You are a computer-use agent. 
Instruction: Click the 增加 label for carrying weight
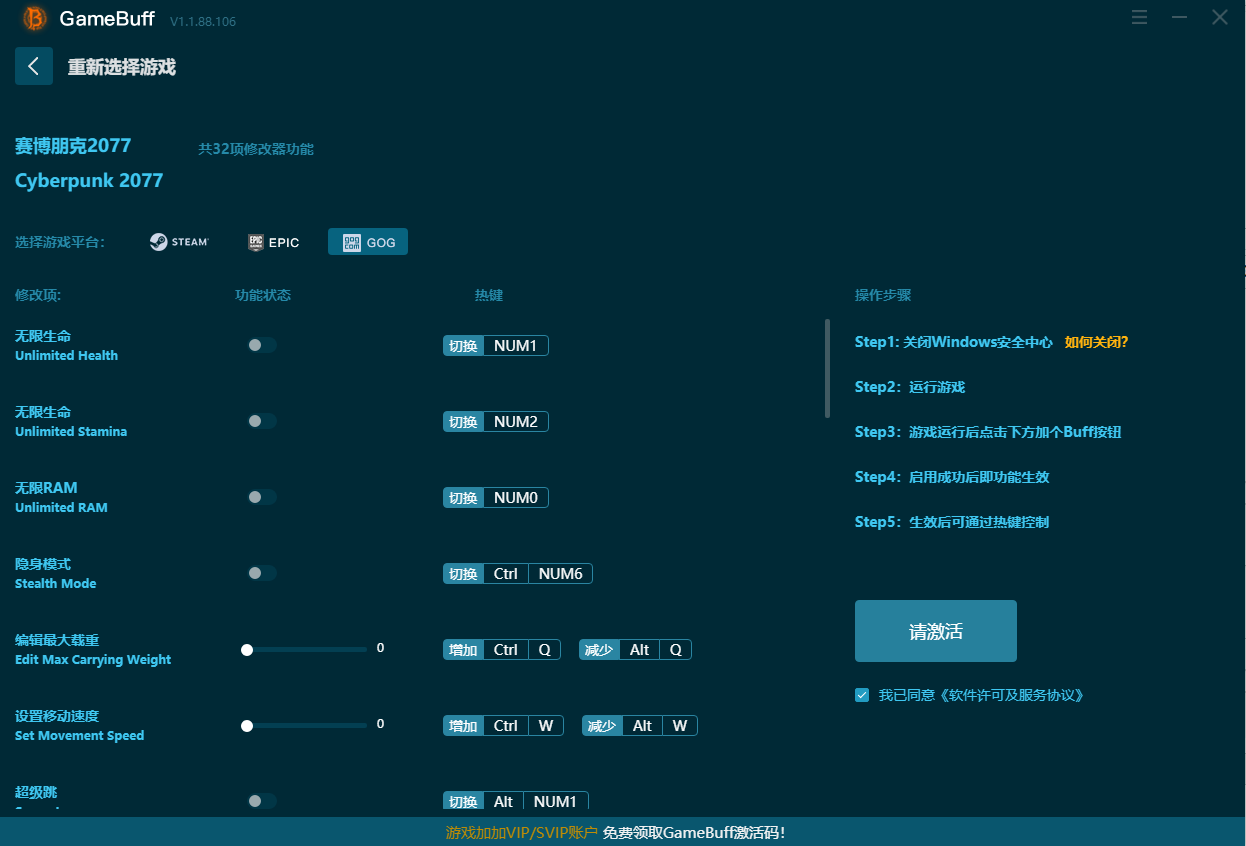463,650
